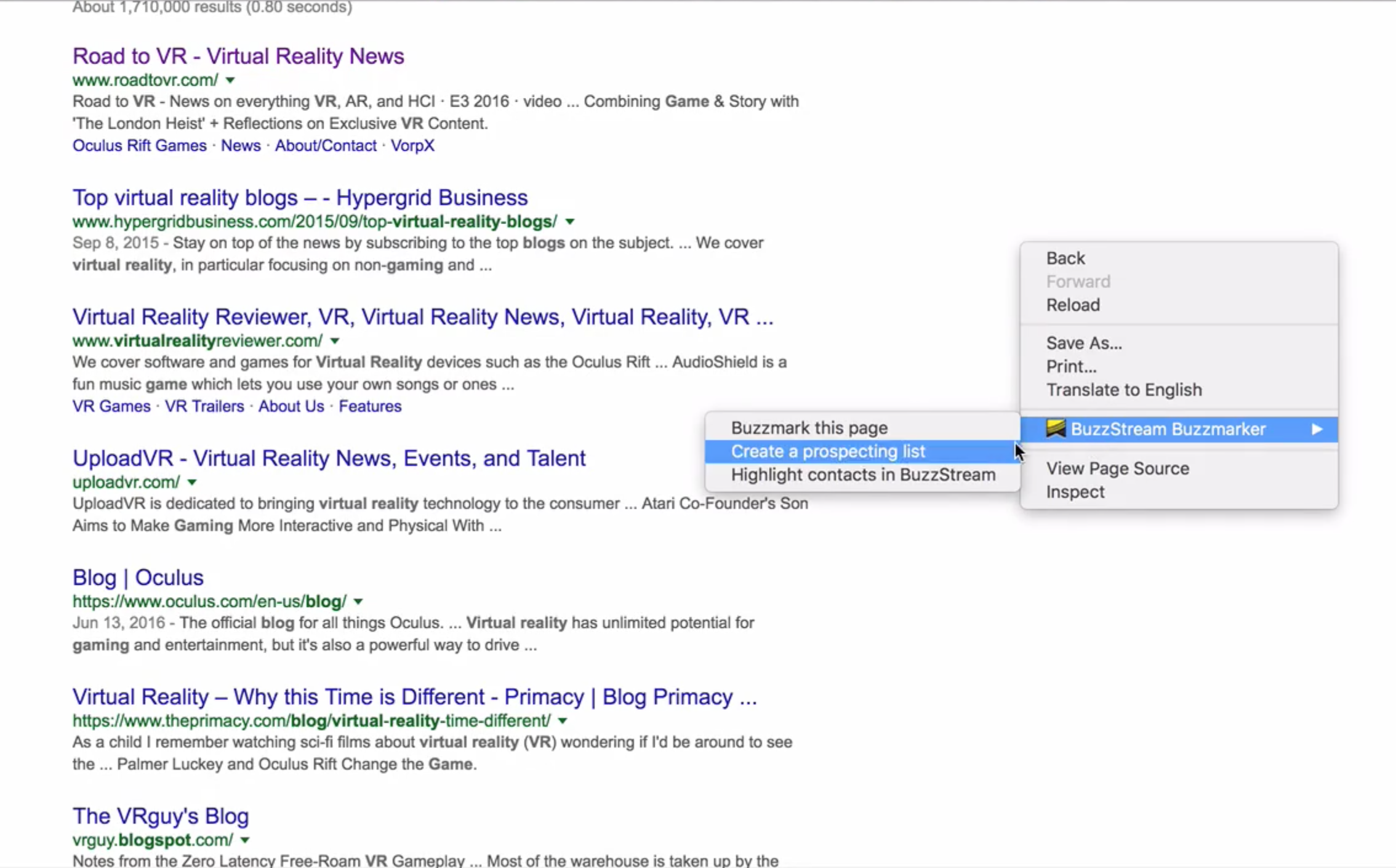This screenshot has height=868, width=1396.
Task: Click the Road to VR link
Action: tap(238, 55)
